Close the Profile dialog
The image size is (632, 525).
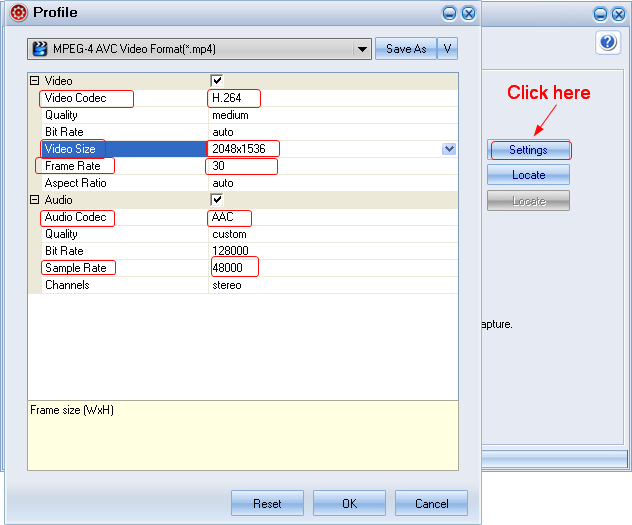[468, 13]
